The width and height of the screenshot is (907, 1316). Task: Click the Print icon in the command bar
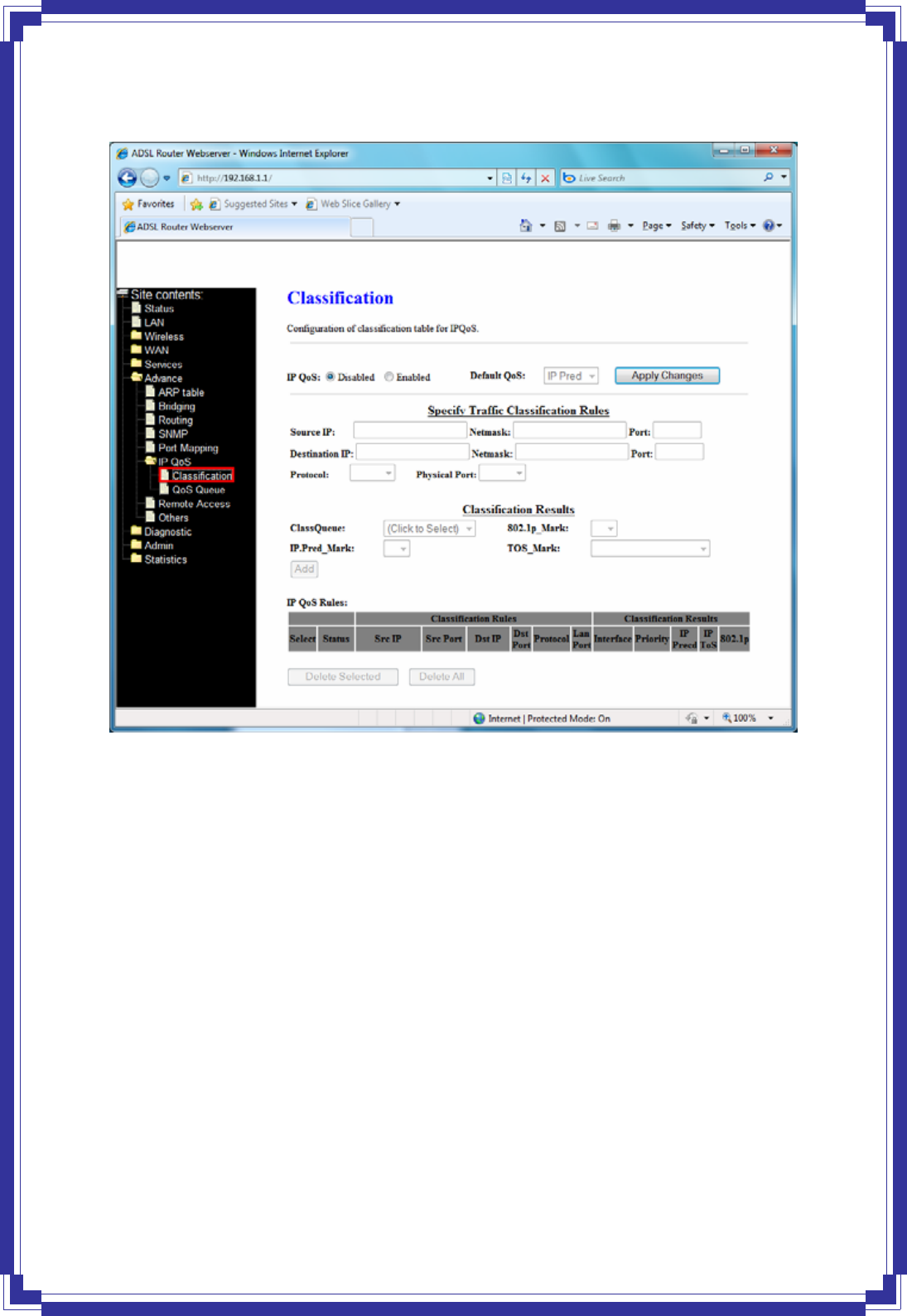[614, 225]
